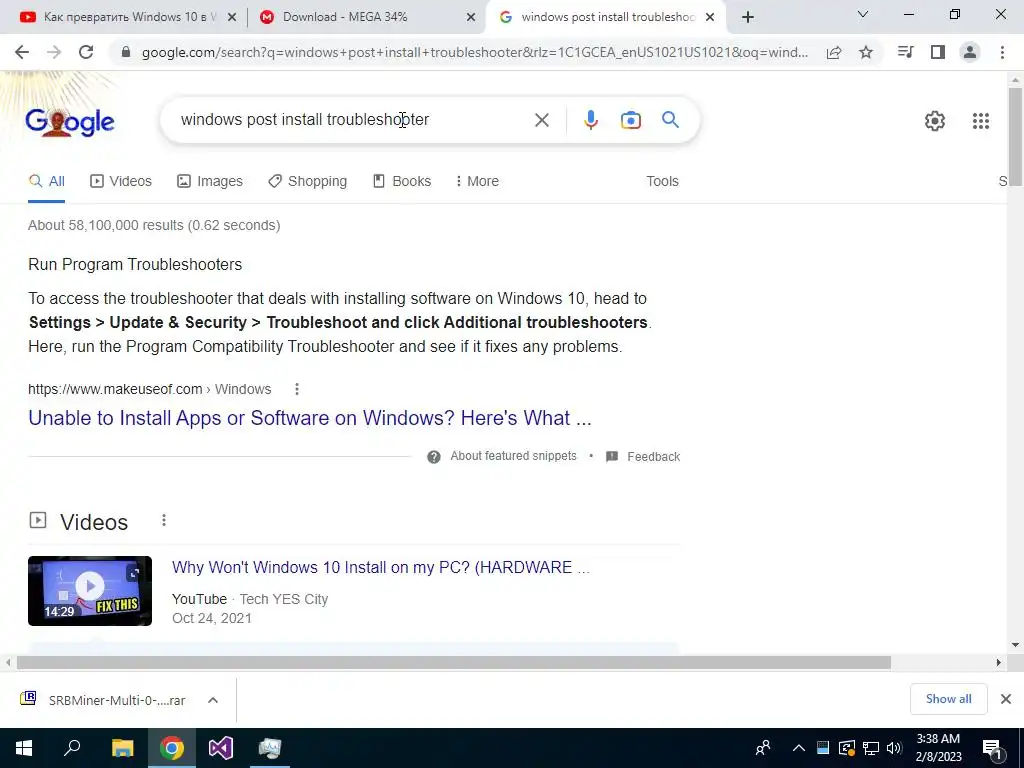Send Feedback on the featured snippet
1024x768 pixels.
tap(643, 456)
